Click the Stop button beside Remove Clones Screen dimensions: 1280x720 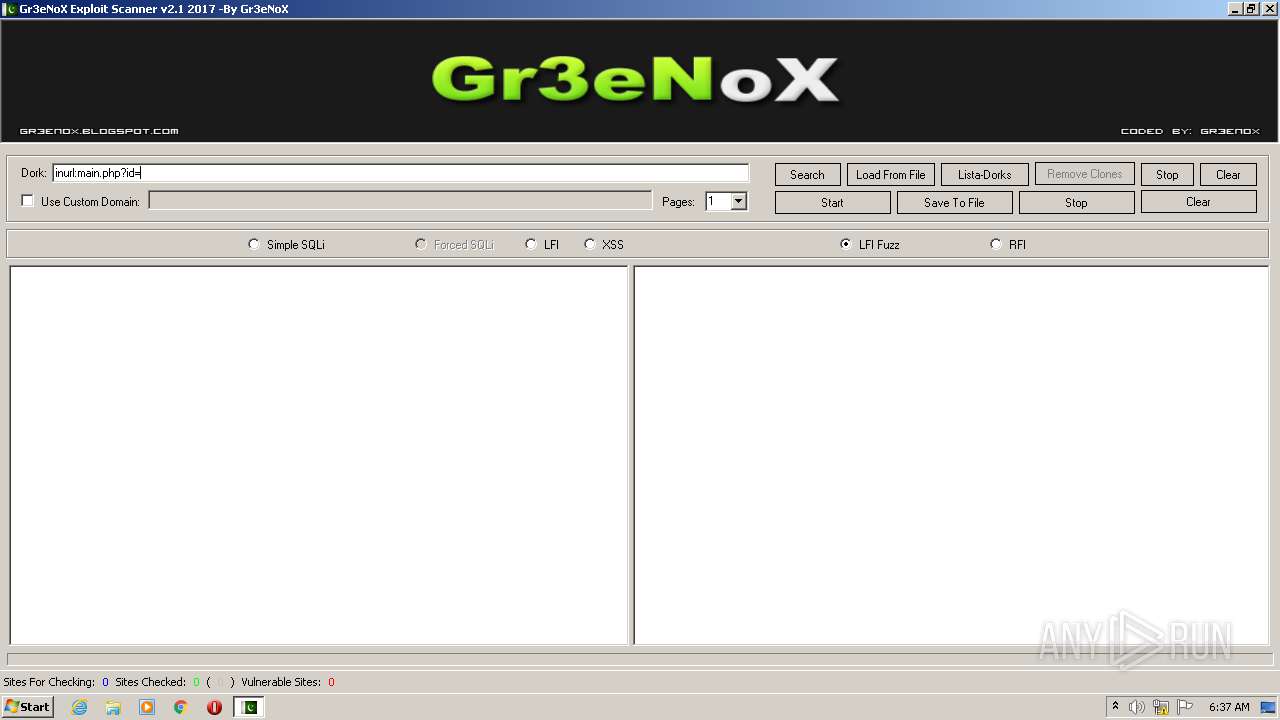1167,174
